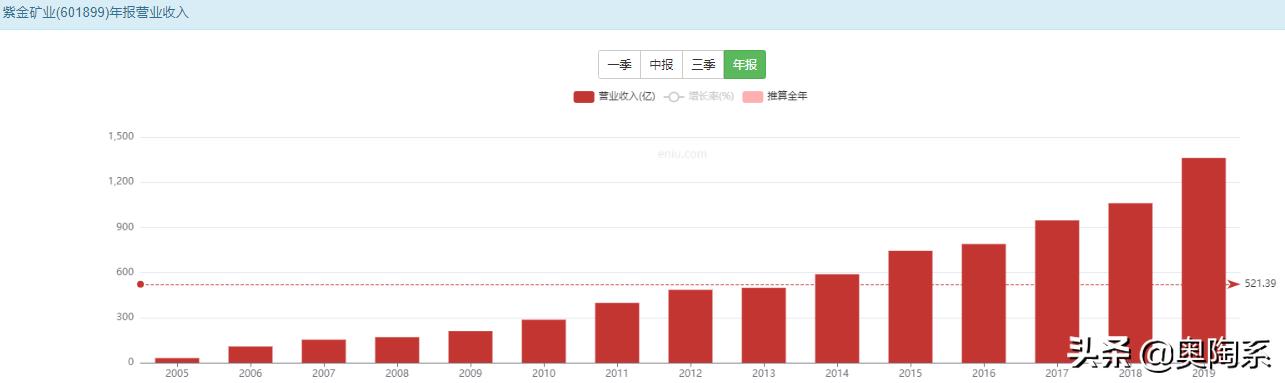
Task: Click the 2006 revenue bar
Action: click(250, 354)
